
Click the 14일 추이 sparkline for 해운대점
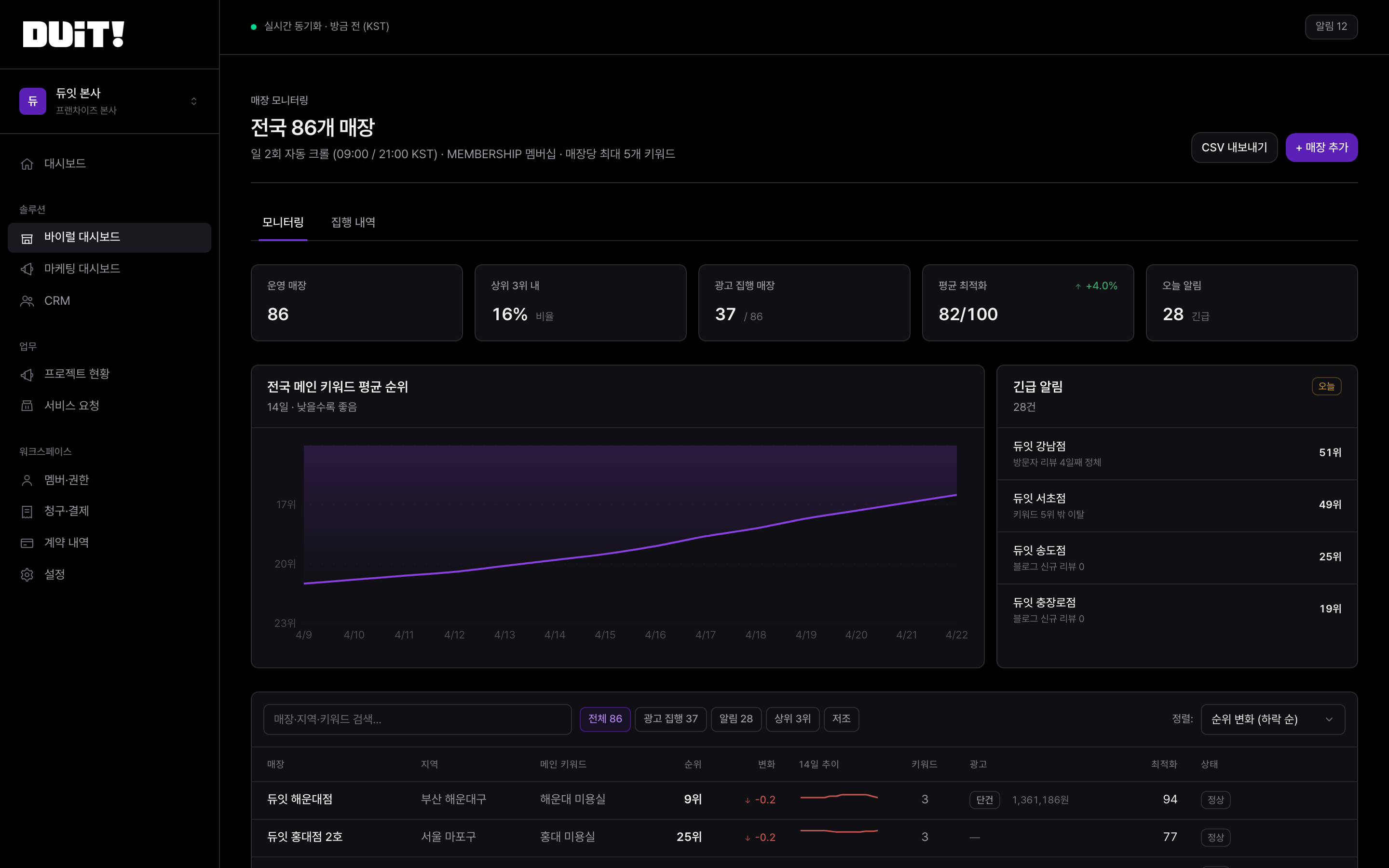839,797
